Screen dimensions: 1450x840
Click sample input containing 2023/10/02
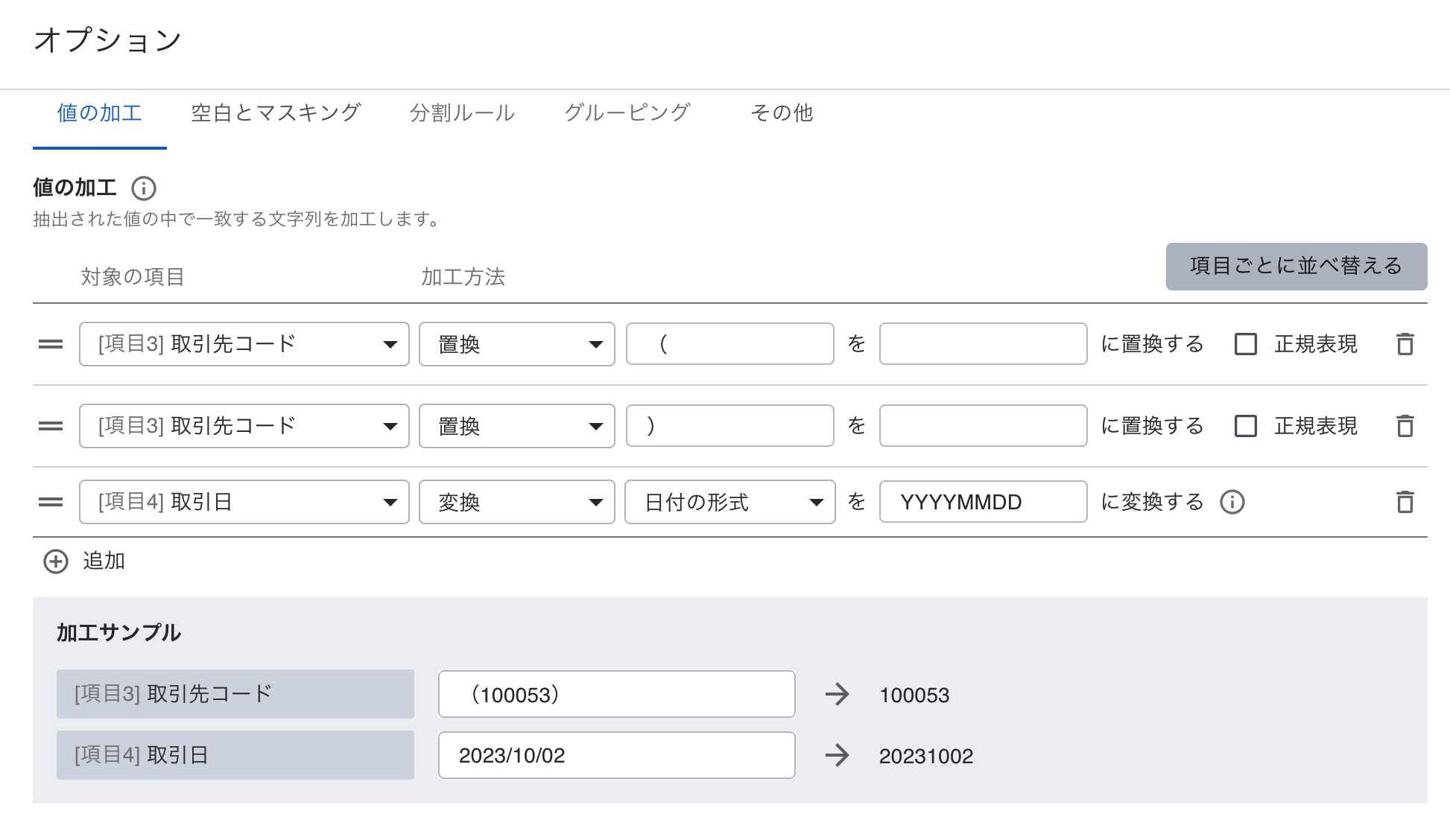coord(616,755)
